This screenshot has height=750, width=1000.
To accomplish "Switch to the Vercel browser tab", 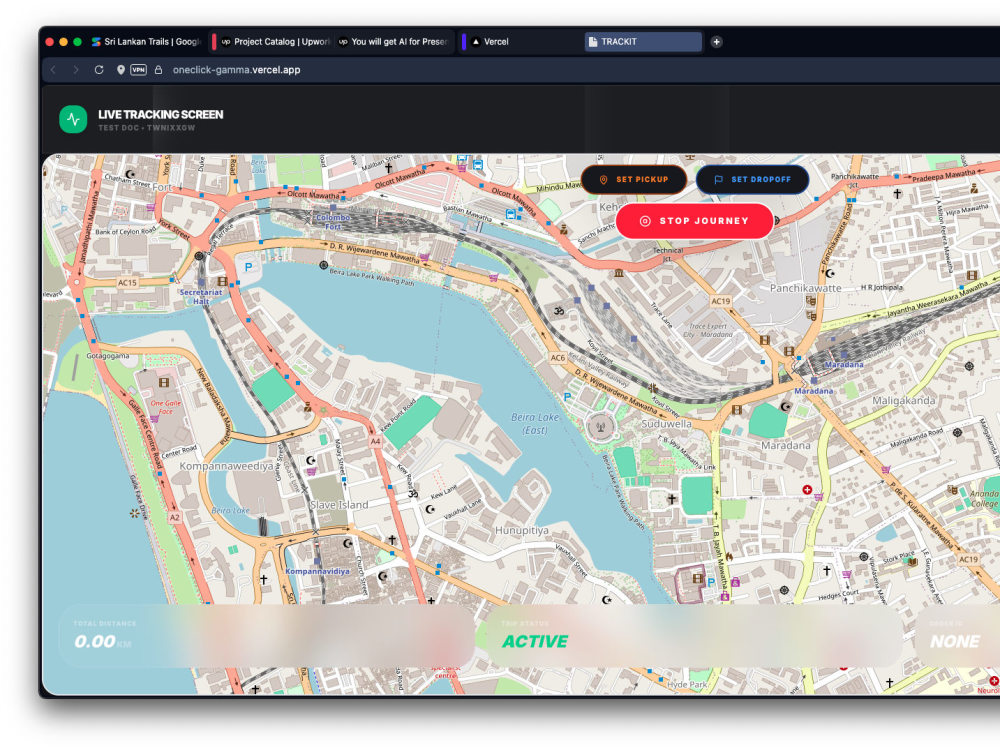I will [523, 42].
